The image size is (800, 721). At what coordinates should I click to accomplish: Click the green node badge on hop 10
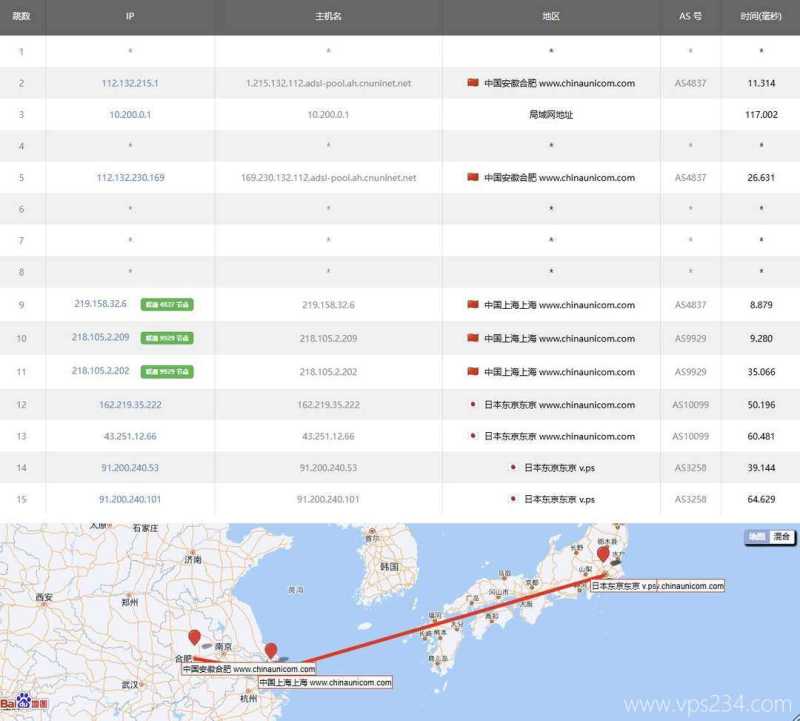(x=167, y=338)
